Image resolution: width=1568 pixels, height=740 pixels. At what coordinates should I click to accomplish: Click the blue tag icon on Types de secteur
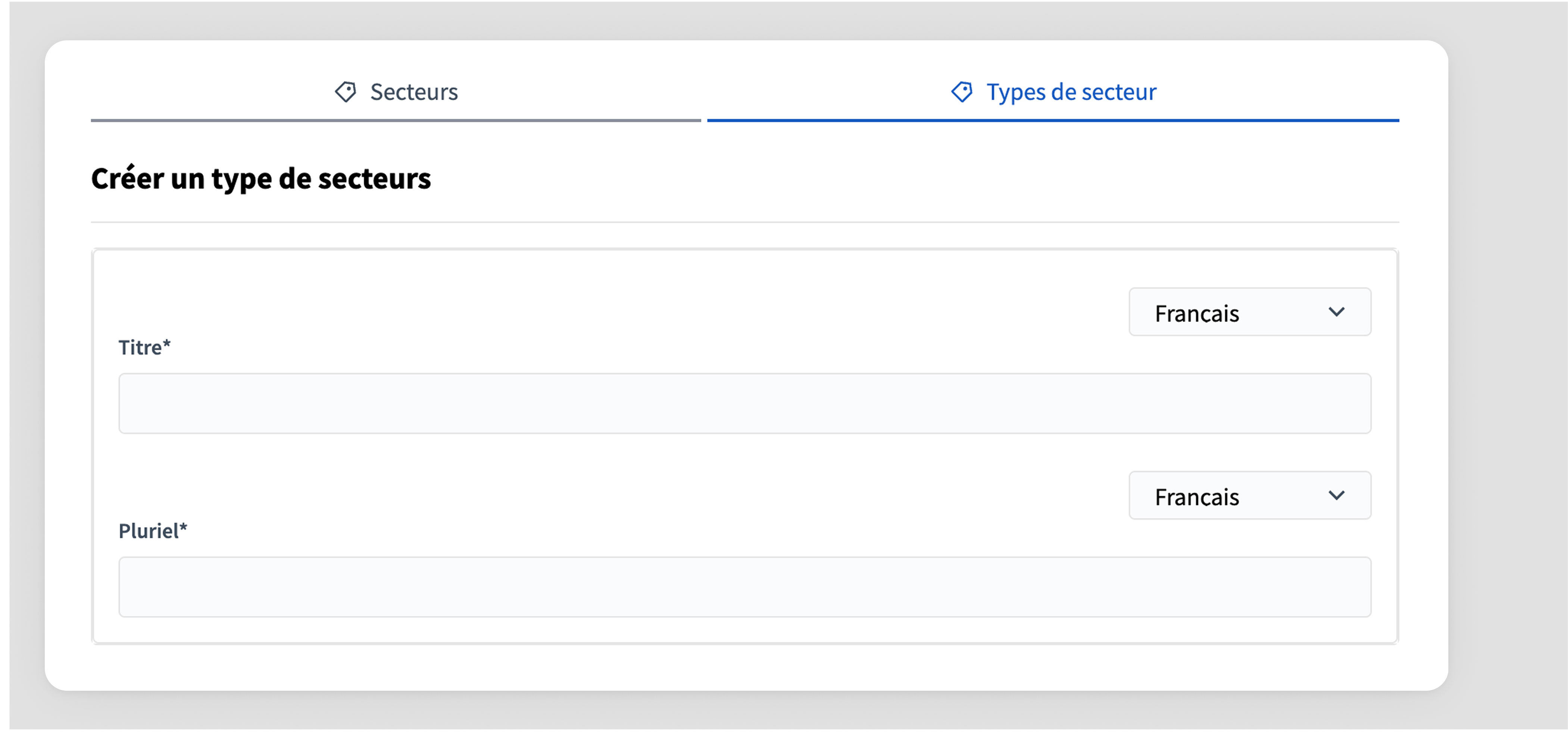962,92
